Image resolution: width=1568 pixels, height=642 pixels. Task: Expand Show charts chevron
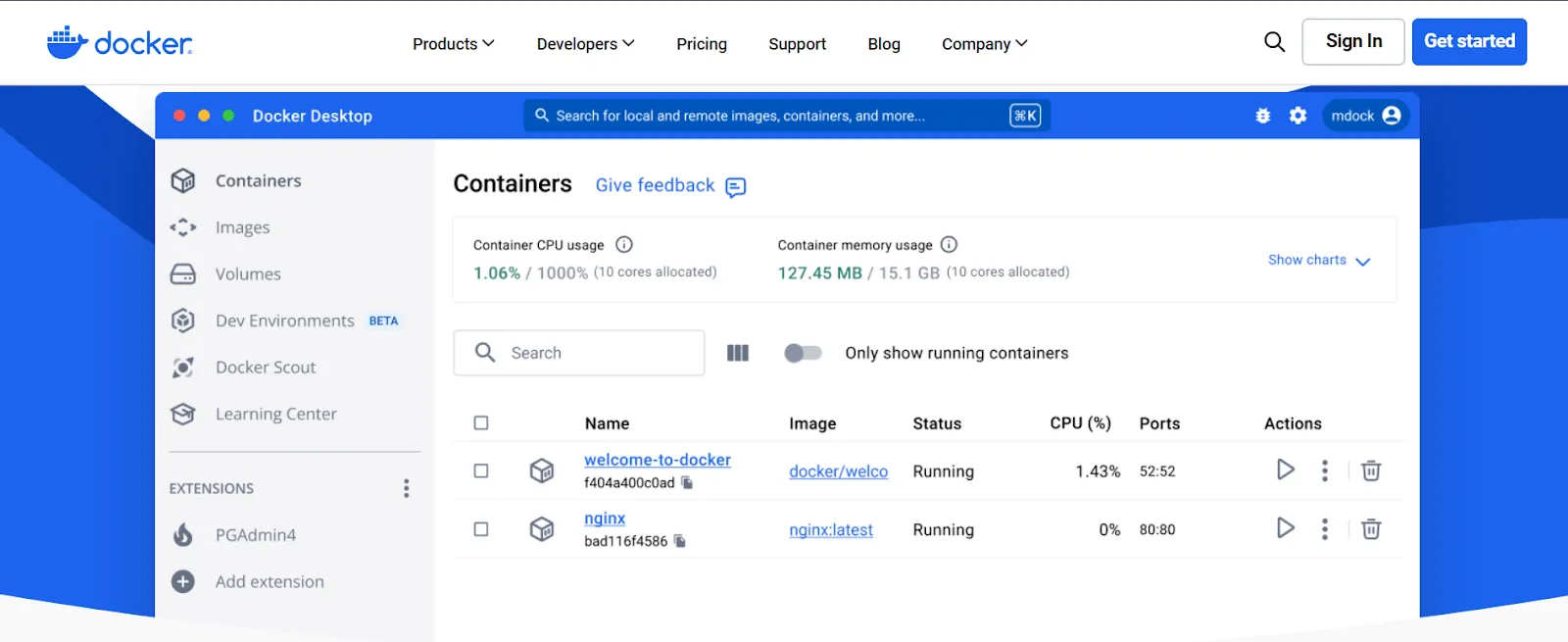click(x=1362, y=261)
